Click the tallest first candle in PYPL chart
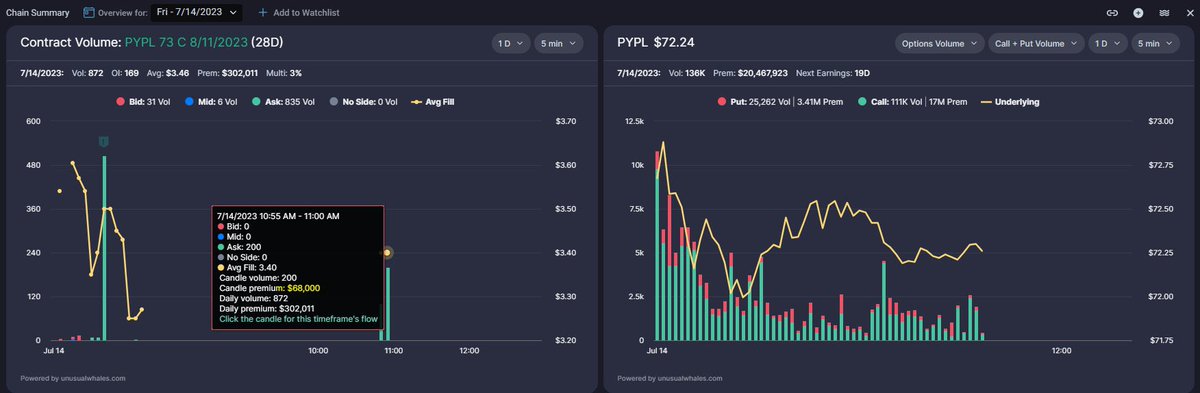Image resolution: width=1200 pixels, height=393 pixels. (656, 246)
